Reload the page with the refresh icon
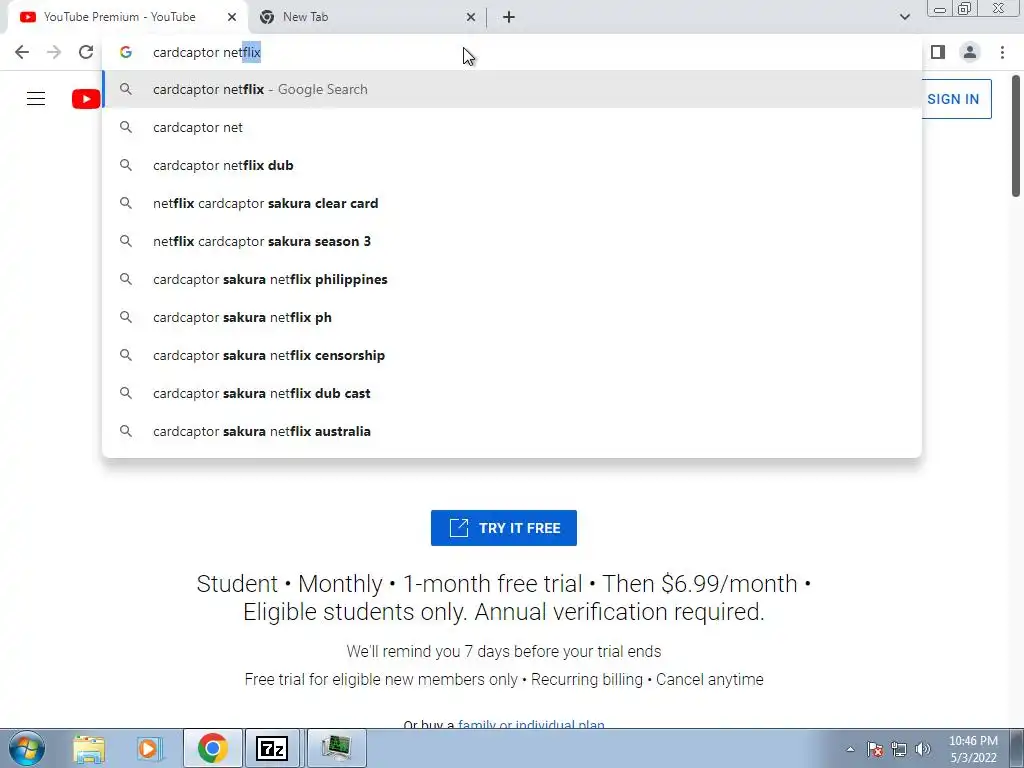Viewport: 1024px width, 768px height. pos(86,52)
